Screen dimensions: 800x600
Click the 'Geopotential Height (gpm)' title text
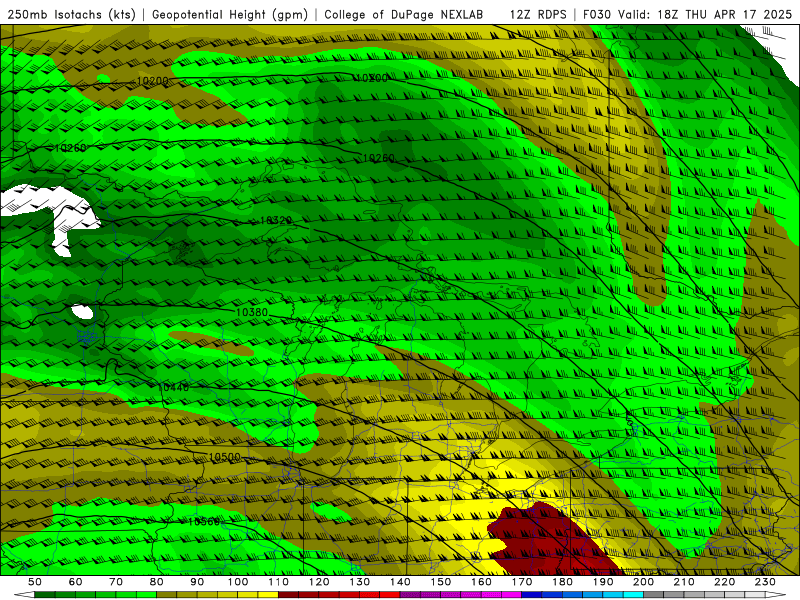230,15
